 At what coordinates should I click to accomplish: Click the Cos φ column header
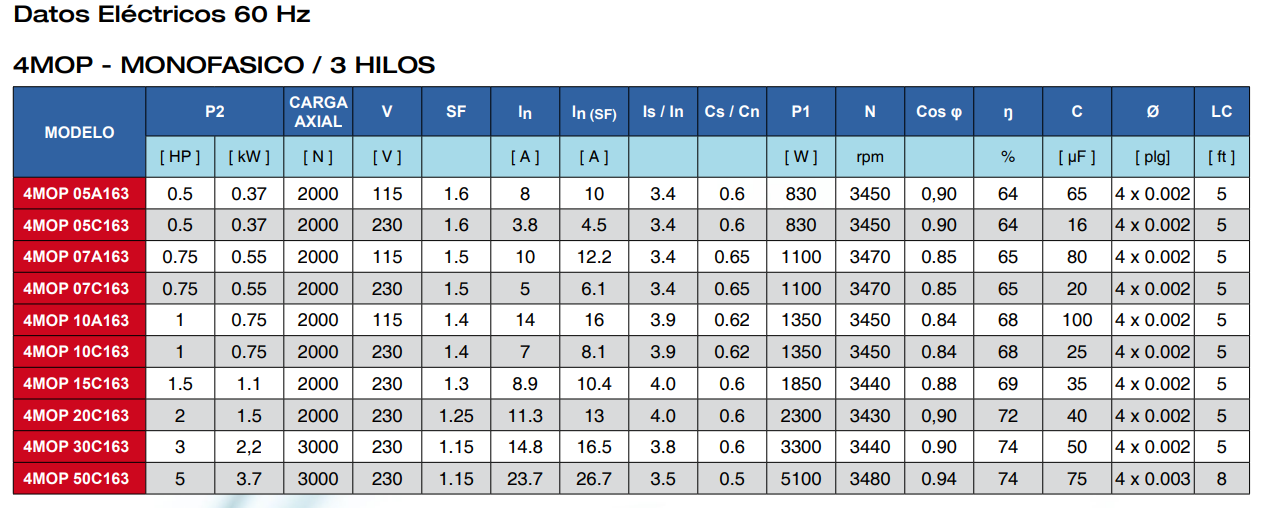(x=938, y=112)
